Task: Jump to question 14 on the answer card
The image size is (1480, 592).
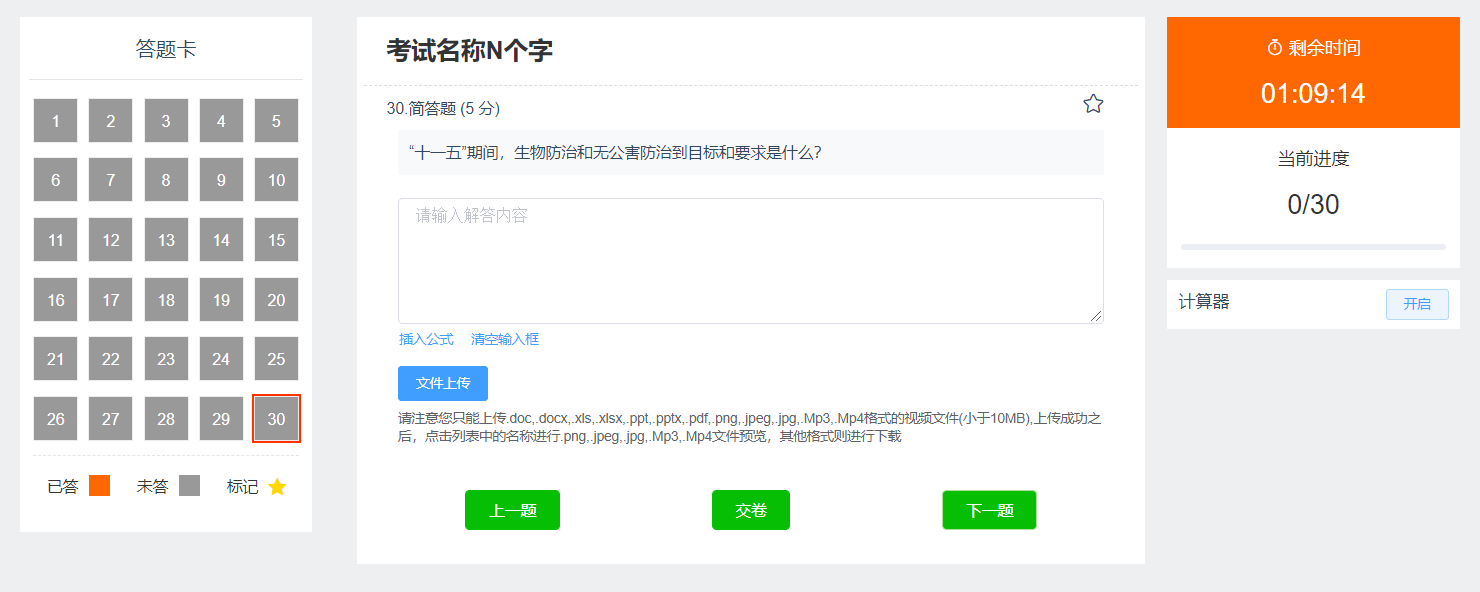Action: pos(221,240)
